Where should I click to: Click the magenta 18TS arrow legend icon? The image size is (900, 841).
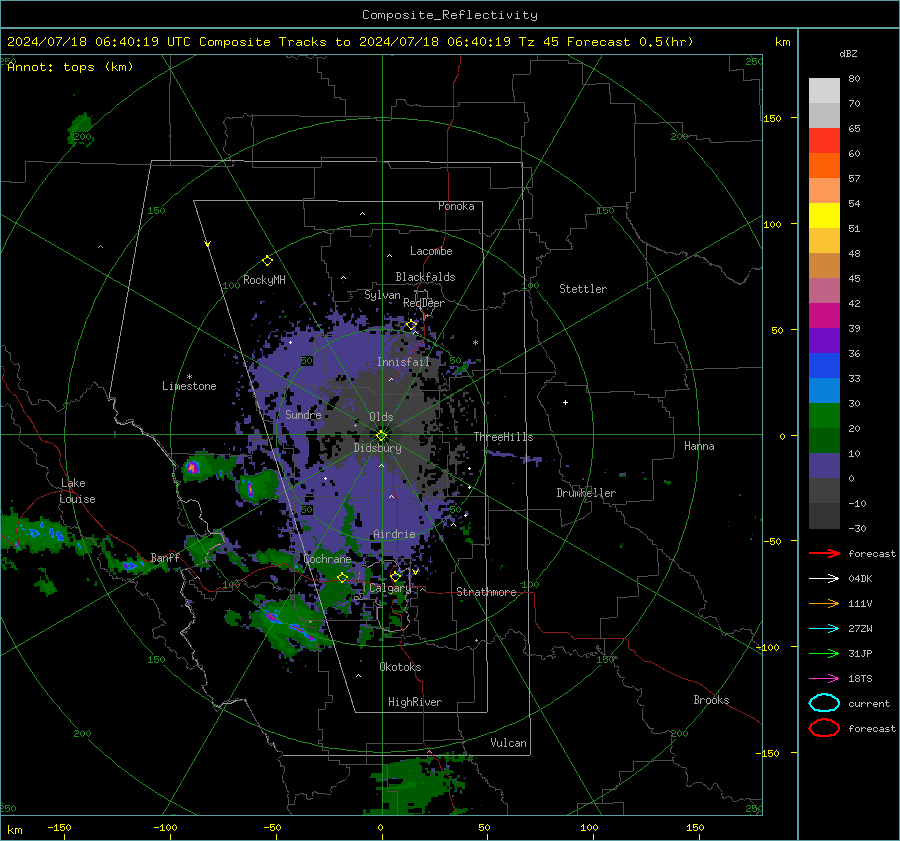824,679
